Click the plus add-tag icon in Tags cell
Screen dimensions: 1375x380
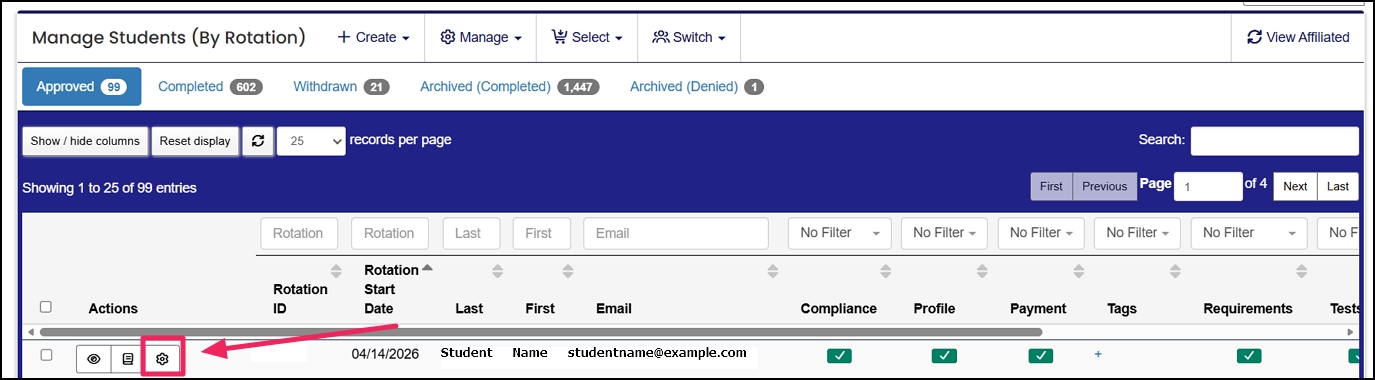tap(1098, 354)
